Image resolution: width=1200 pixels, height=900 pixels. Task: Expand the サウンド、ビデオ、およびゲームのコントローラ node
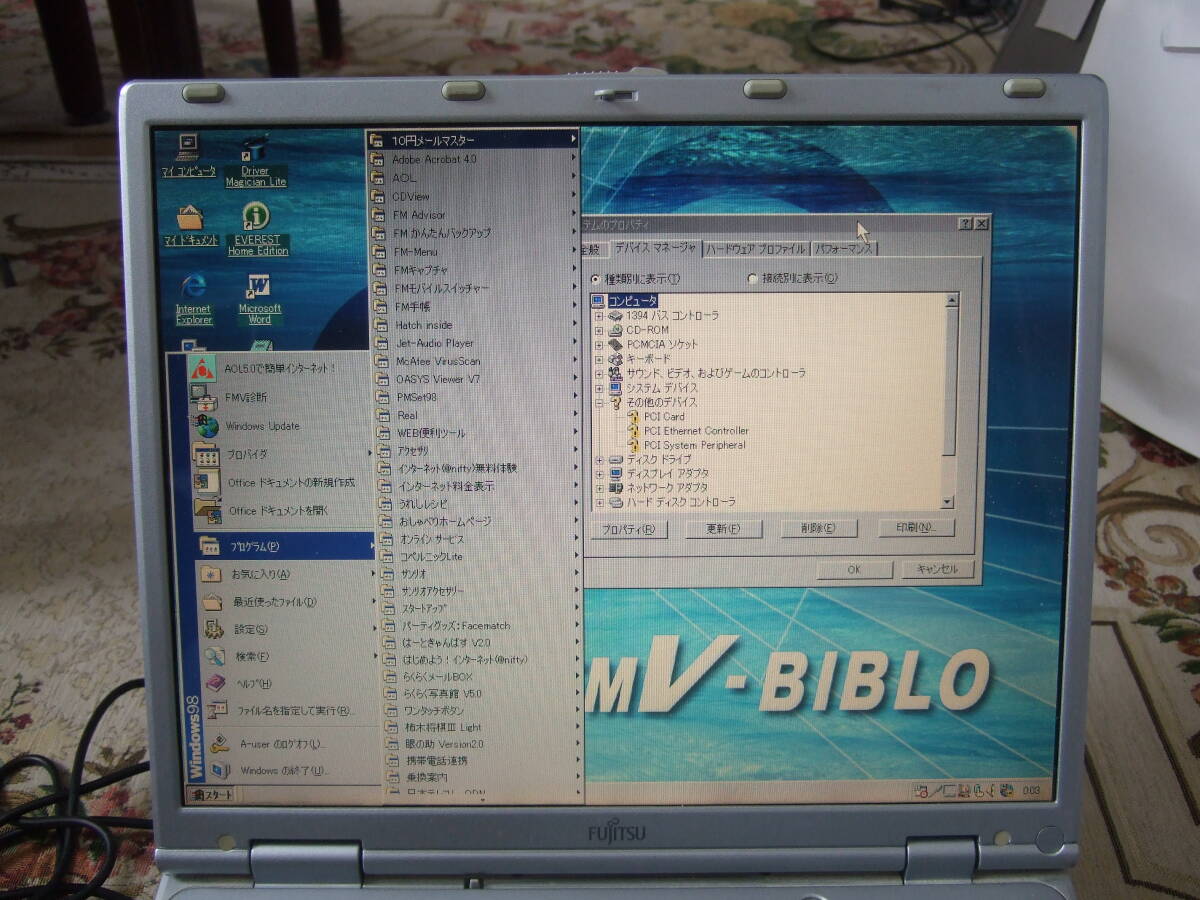click(x=599, y=373)
